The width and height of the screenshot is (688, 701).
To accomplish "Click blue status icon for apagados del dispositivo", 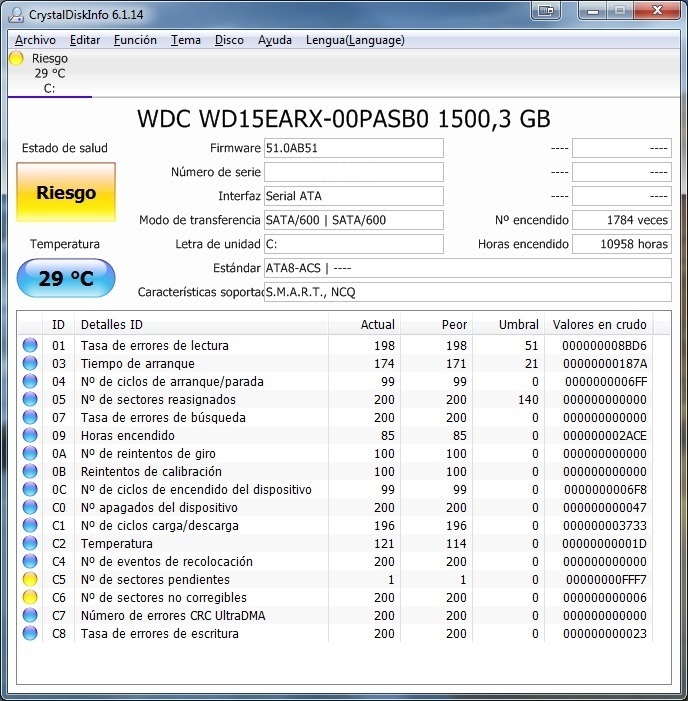I will (30, 507).
